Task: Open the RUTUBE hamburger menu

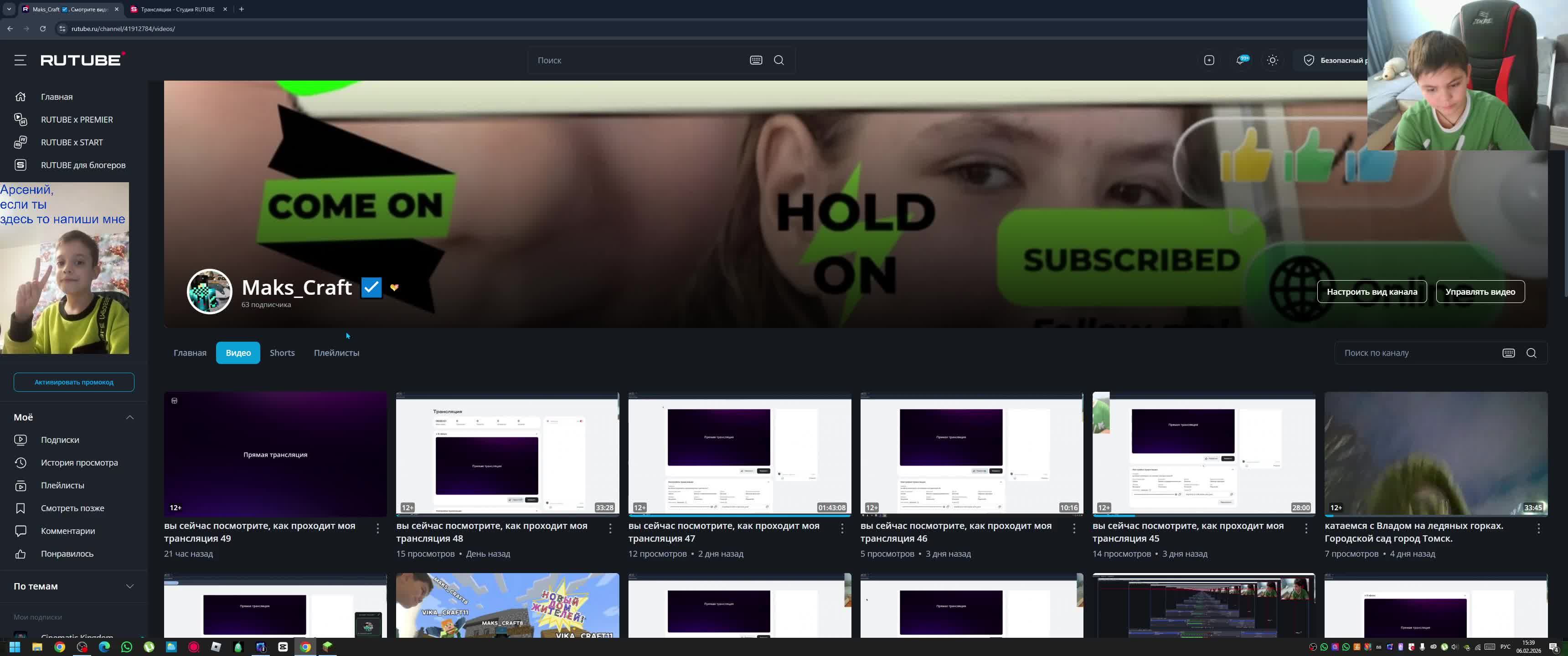Action: [x=20, y=60]
